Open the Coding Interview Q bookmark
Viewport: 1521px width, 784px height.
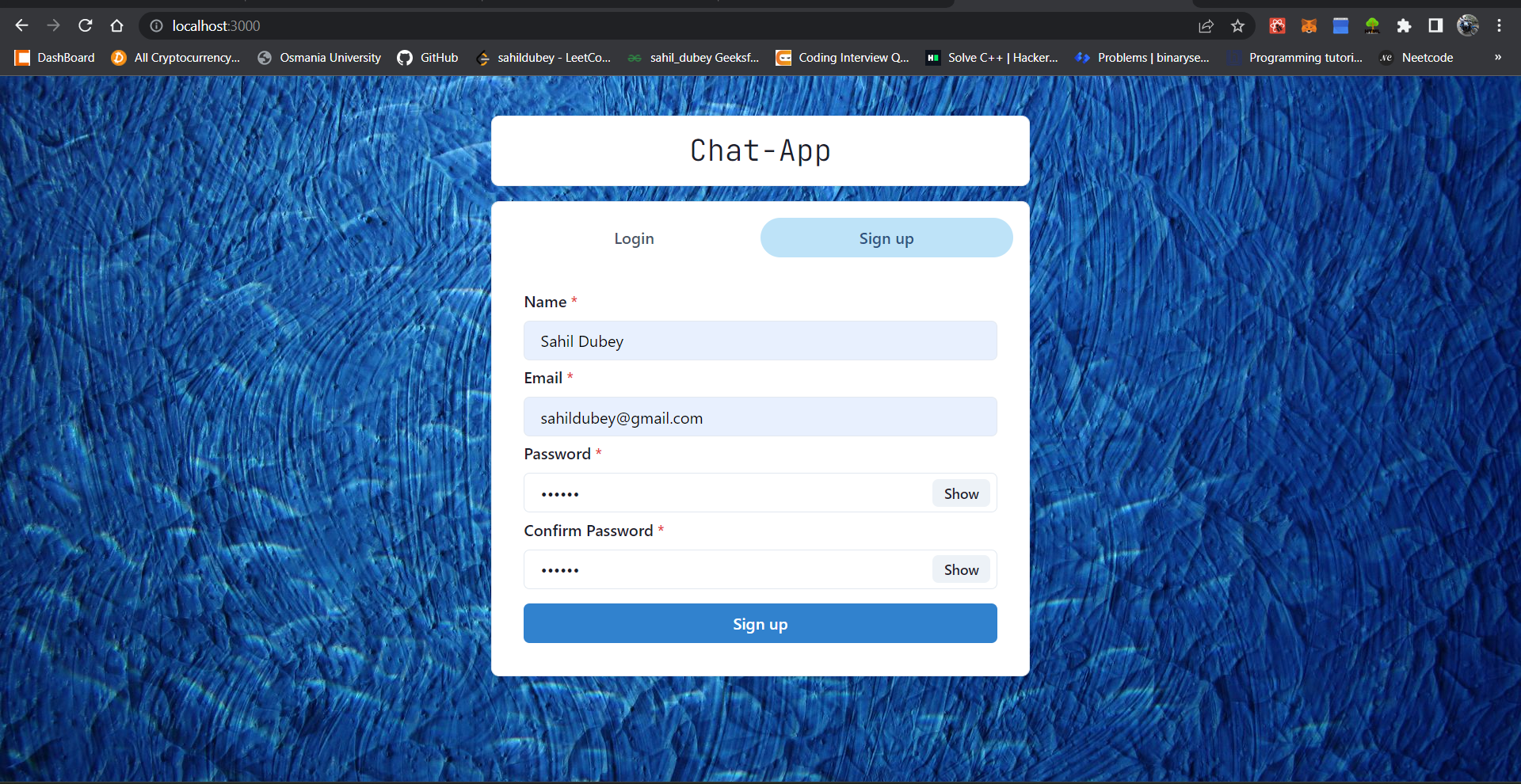(842, 58)
